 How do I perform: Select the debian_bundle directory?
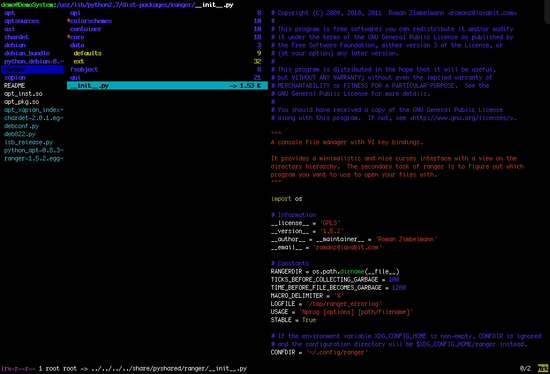(27, 53)
